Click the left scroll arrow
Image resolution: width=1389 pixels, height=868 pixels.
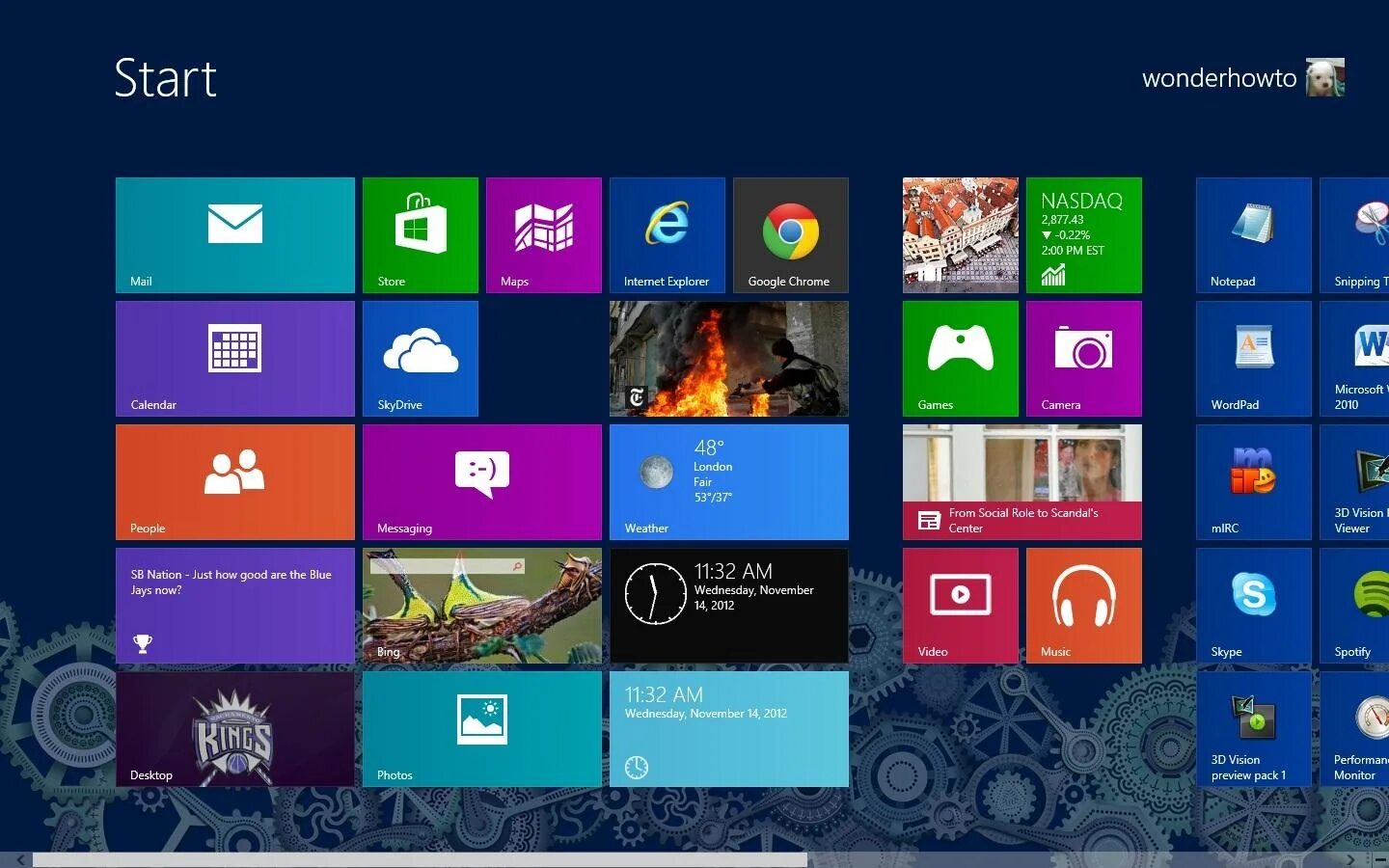[19, 859]
